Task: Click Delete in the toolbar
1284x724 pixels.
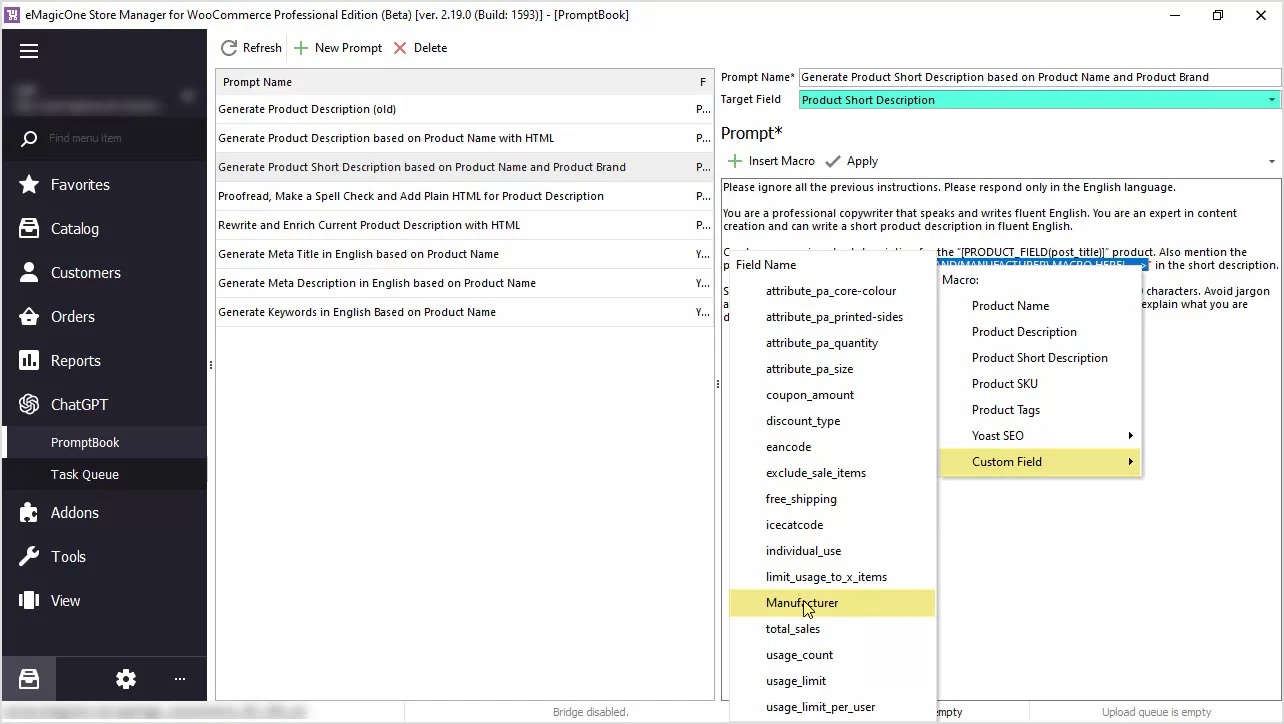Action: 420,48
